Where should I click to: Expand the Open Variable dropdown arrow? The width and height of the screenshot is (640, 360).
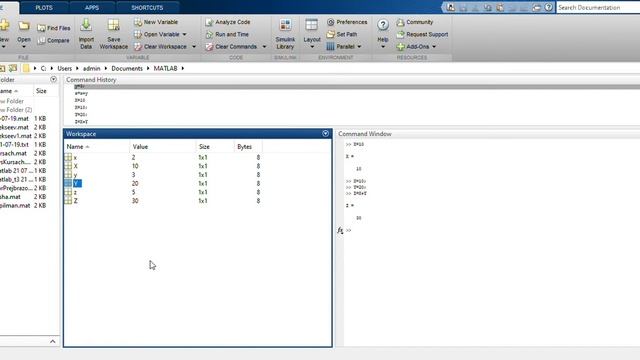click(184, 34)
